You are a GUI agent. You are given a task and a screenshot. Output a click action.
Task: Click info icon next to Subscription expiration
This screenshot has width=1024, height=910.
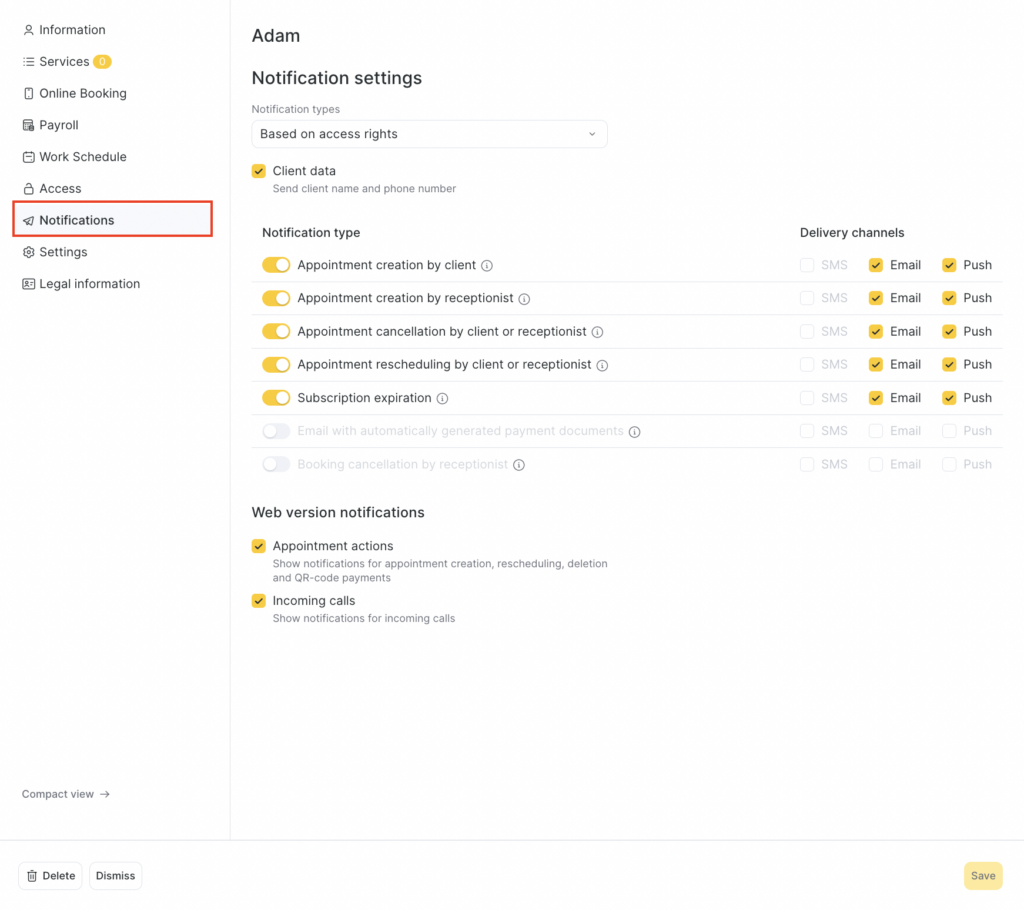[x=442, y=398]
